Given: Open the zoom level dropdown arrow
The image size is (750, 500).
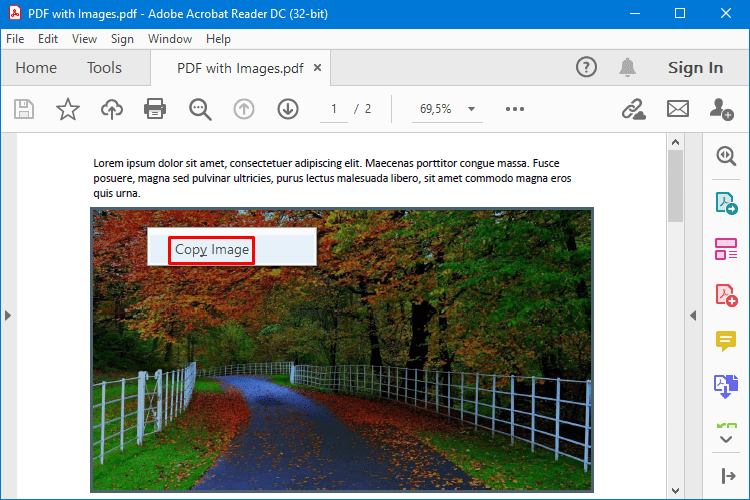Looking at the screenshot, I should [x=471, y=109].
